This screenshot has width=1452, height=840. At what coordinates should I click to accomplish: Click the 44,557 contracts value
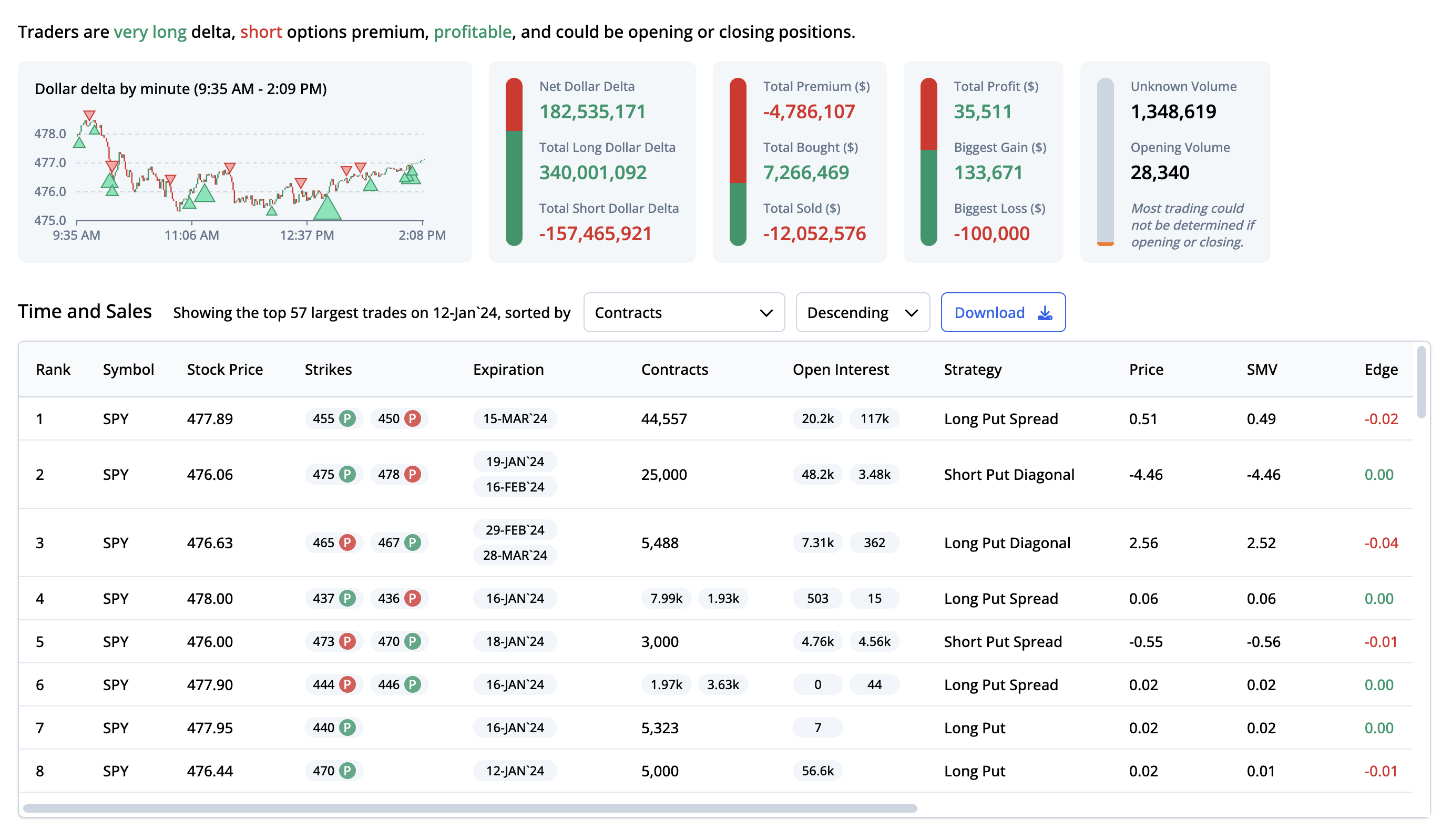[664, 419]
